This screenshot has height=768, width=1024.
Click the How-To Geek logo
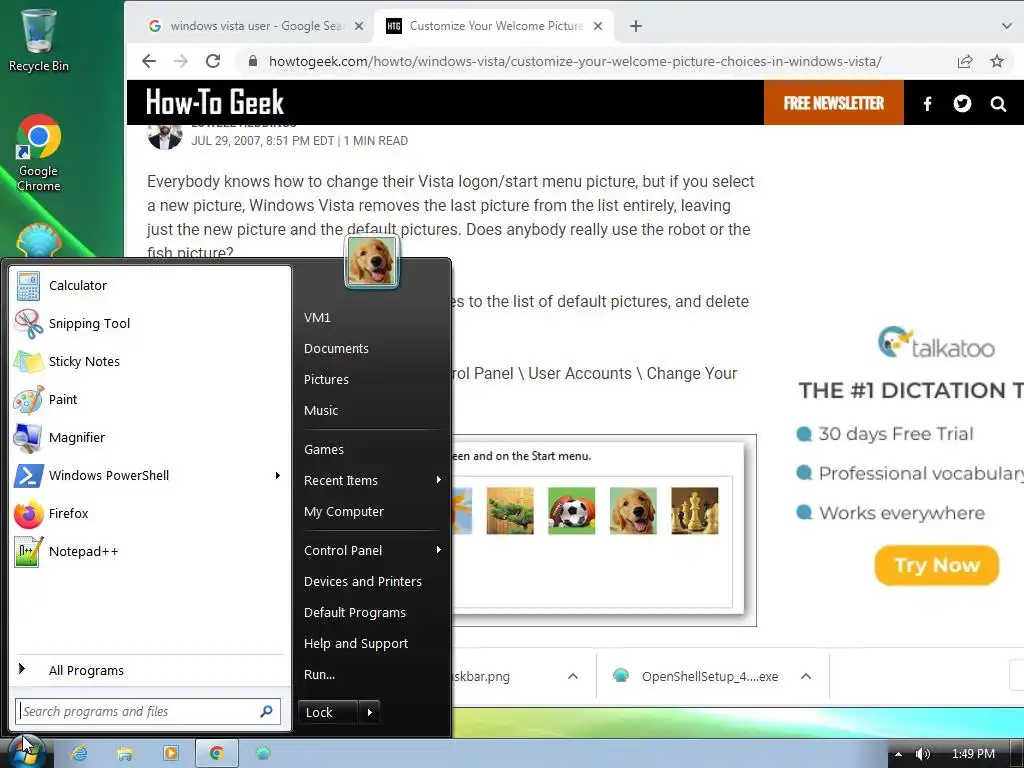click(x=215, y=103)
